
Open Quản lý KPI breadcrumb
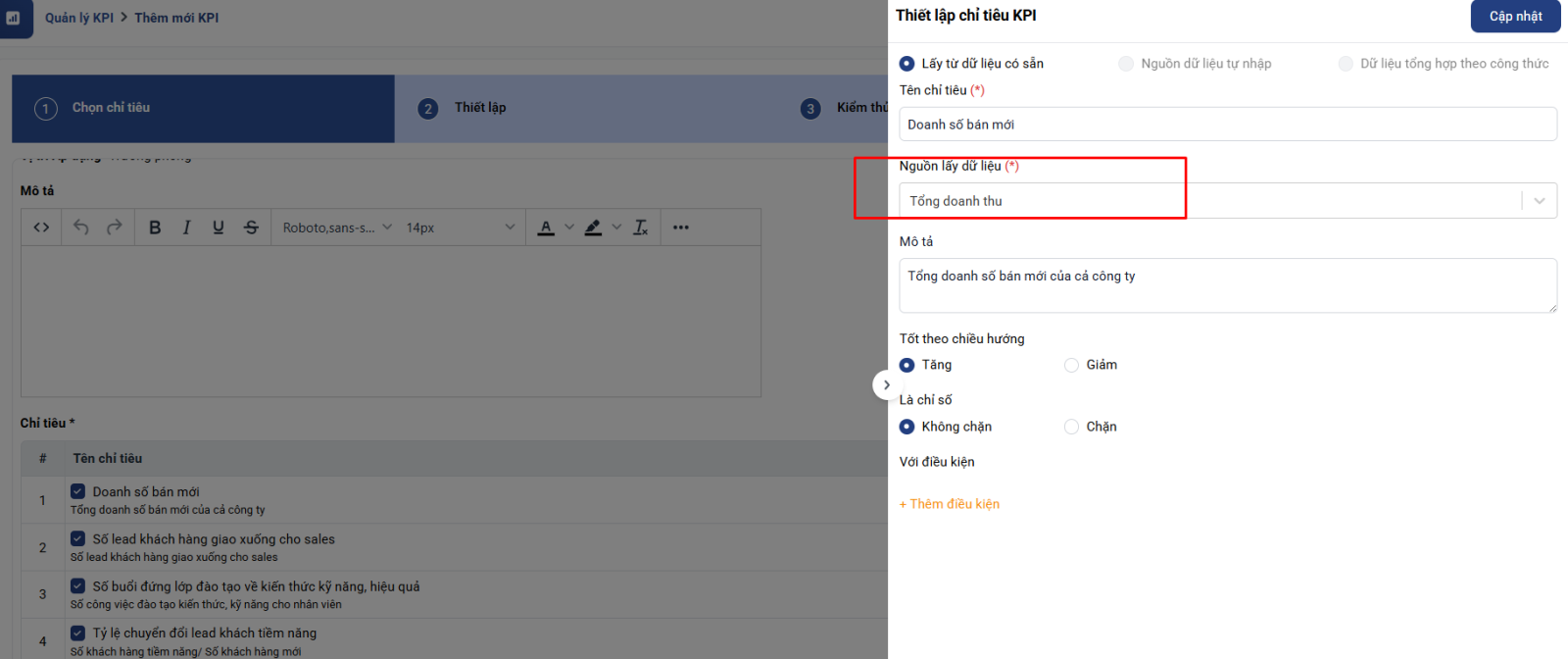pos(79,18)
